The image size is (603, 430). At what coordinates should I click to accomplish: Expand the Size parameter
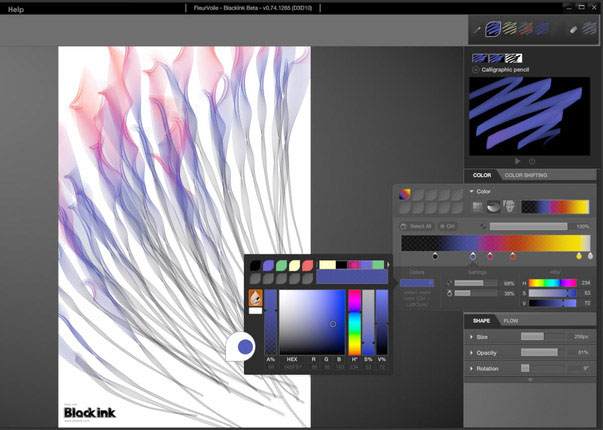pyautogui.click(x=471, y=337)
